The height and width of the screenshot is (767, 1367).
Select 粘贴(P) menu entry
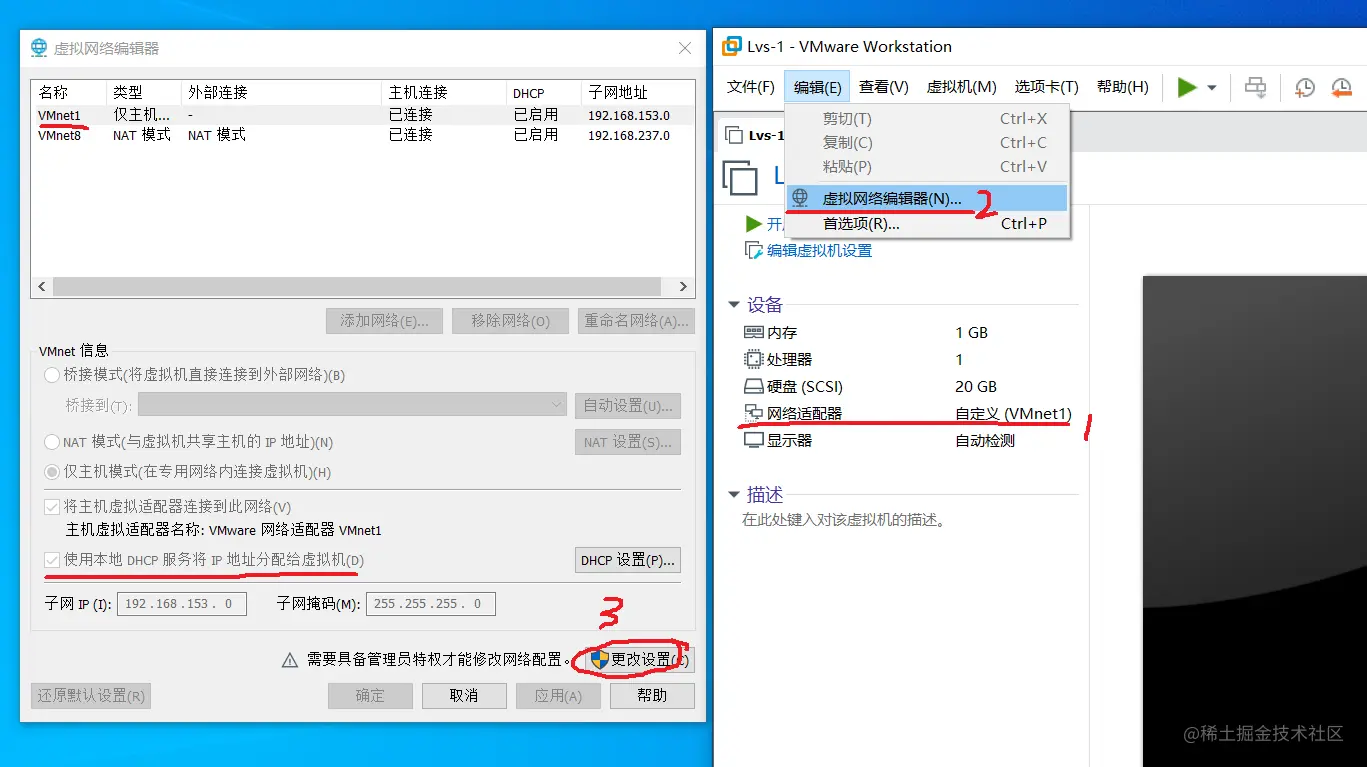coord(927,167)
